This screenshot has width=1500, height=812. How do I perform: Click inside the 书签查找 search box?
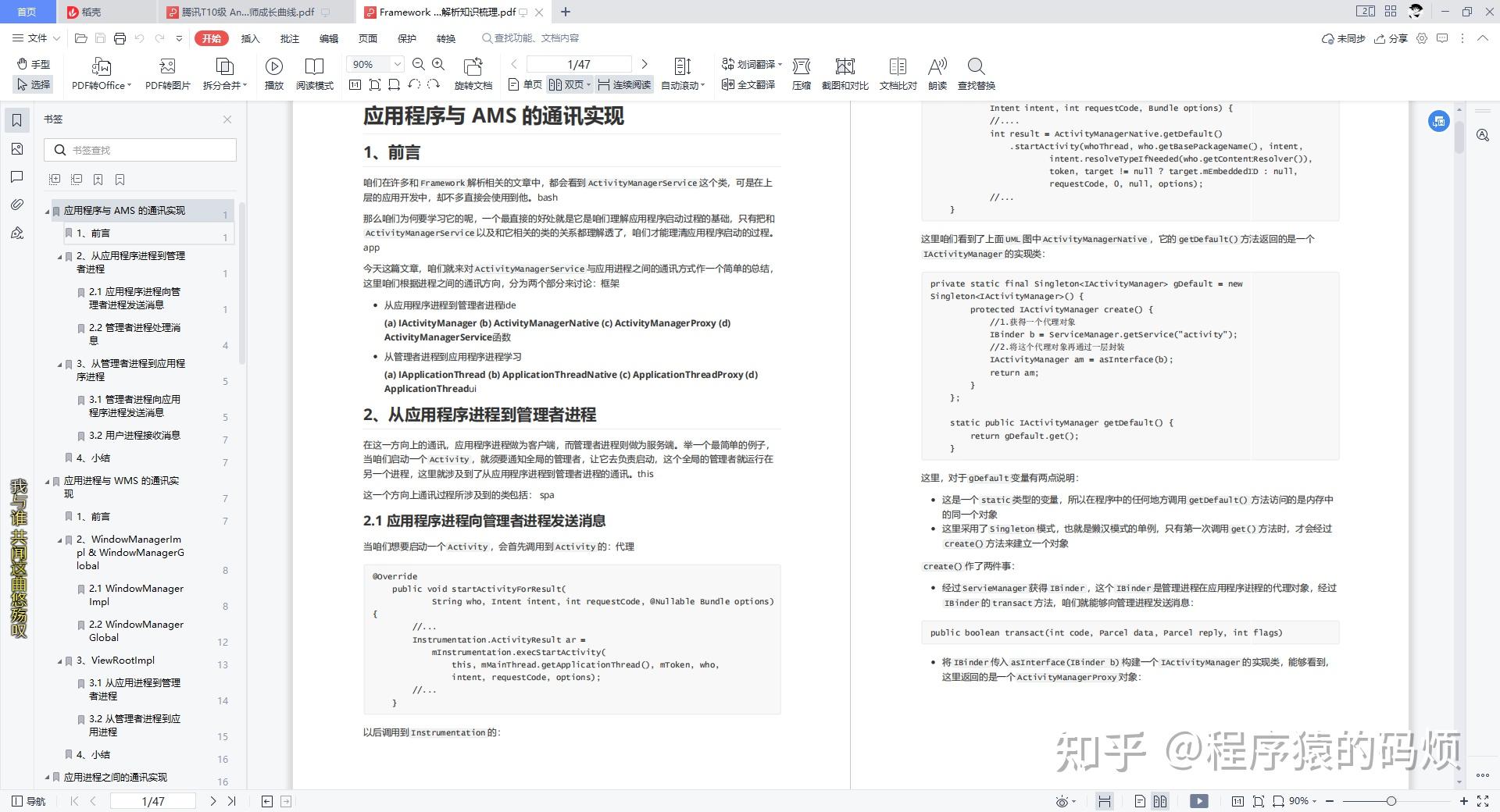[141, 149]
